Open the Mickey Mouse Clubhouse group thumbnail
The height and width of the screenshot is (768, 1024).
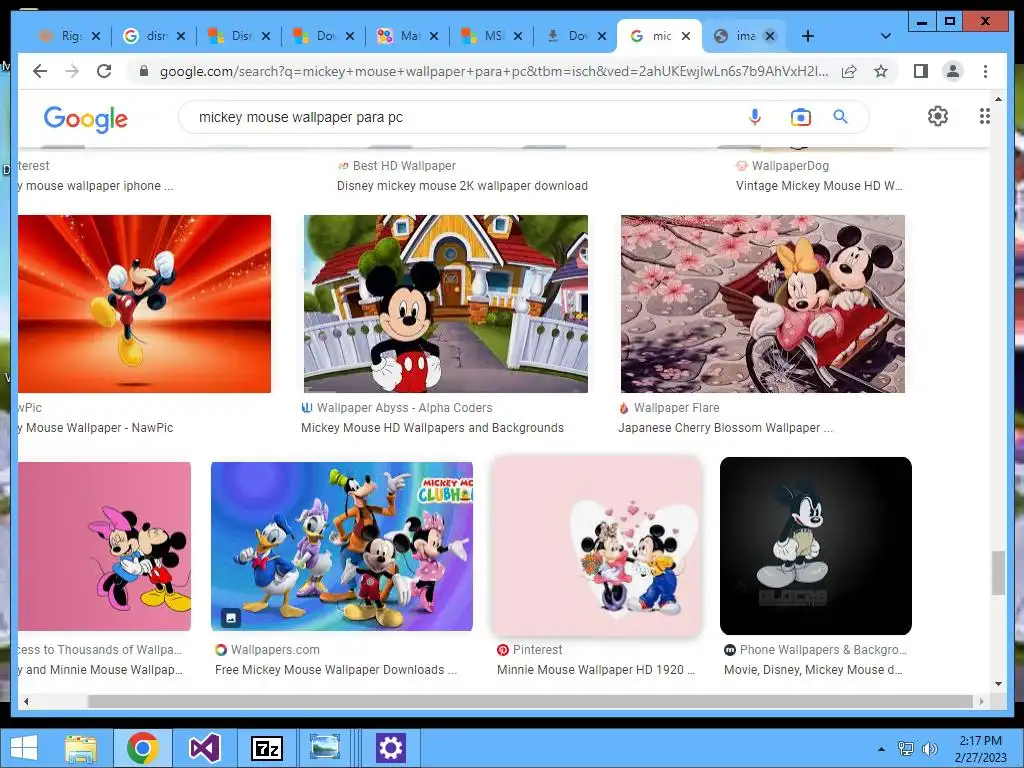click(x=342, y=547)
